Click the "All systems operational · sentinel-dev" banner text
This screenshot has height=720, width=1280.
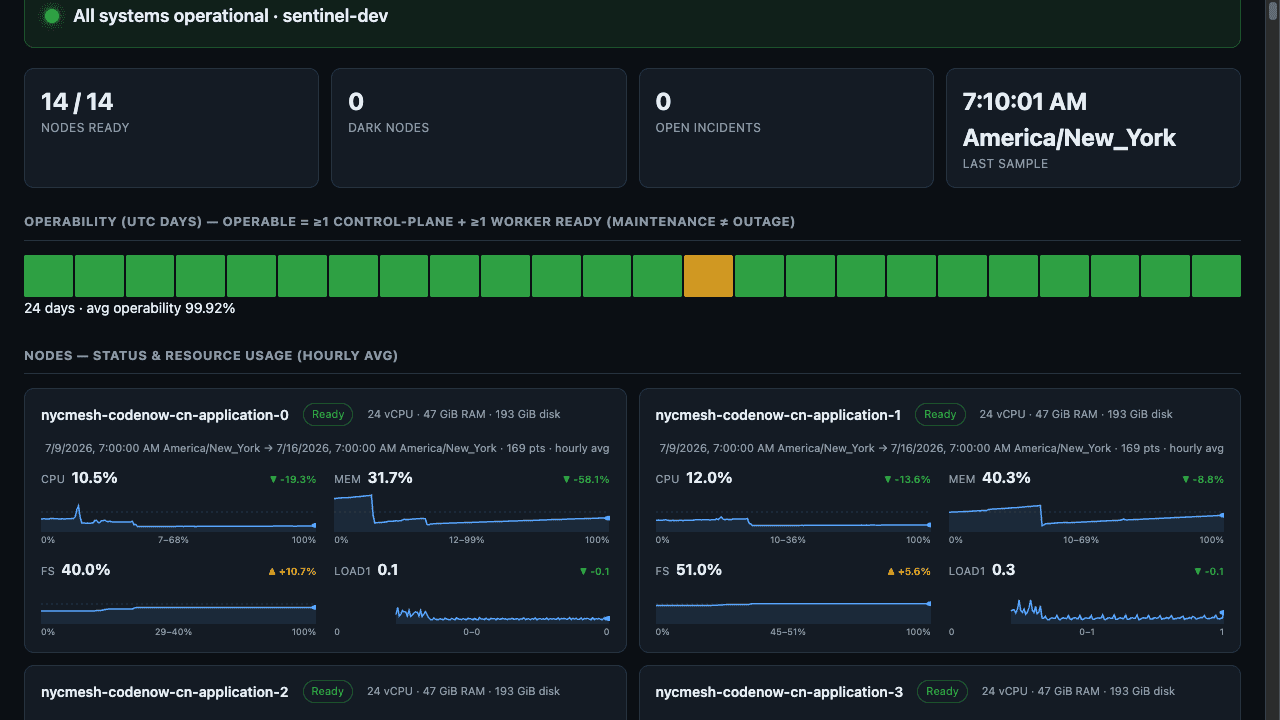click(x=231, y=16)
